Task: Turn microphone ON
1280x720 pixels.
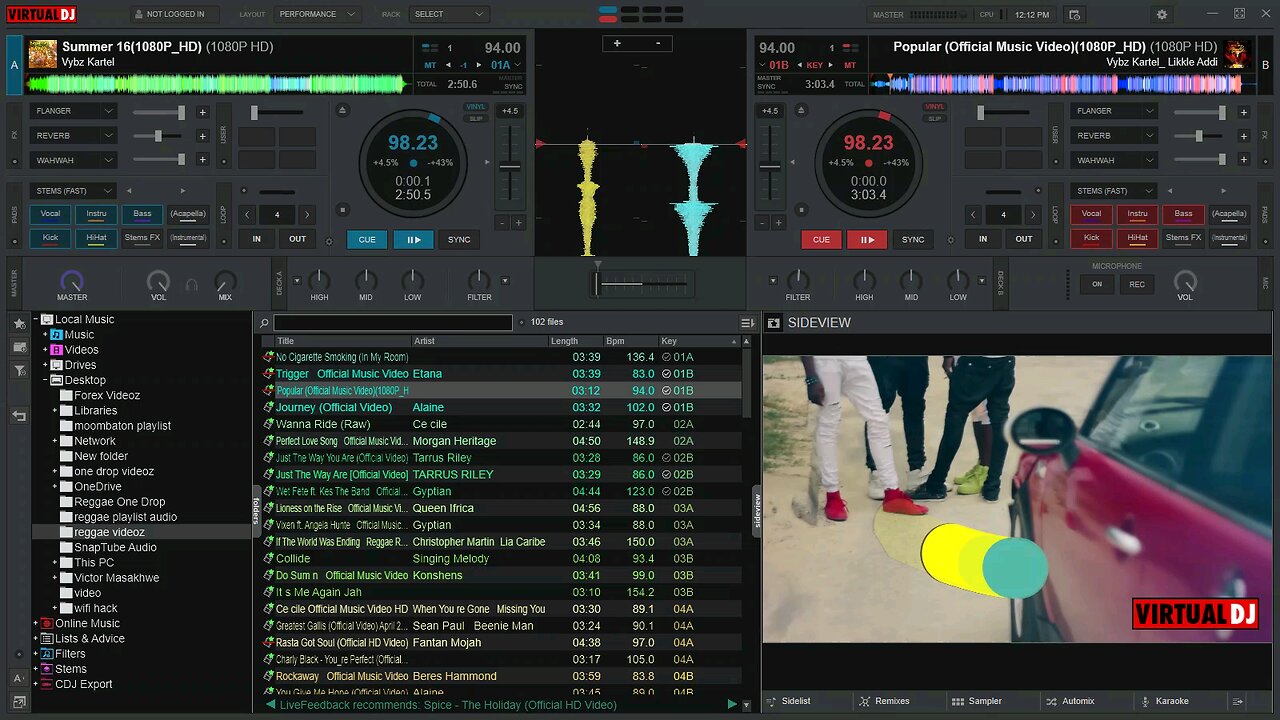Action: (1097, 284)
